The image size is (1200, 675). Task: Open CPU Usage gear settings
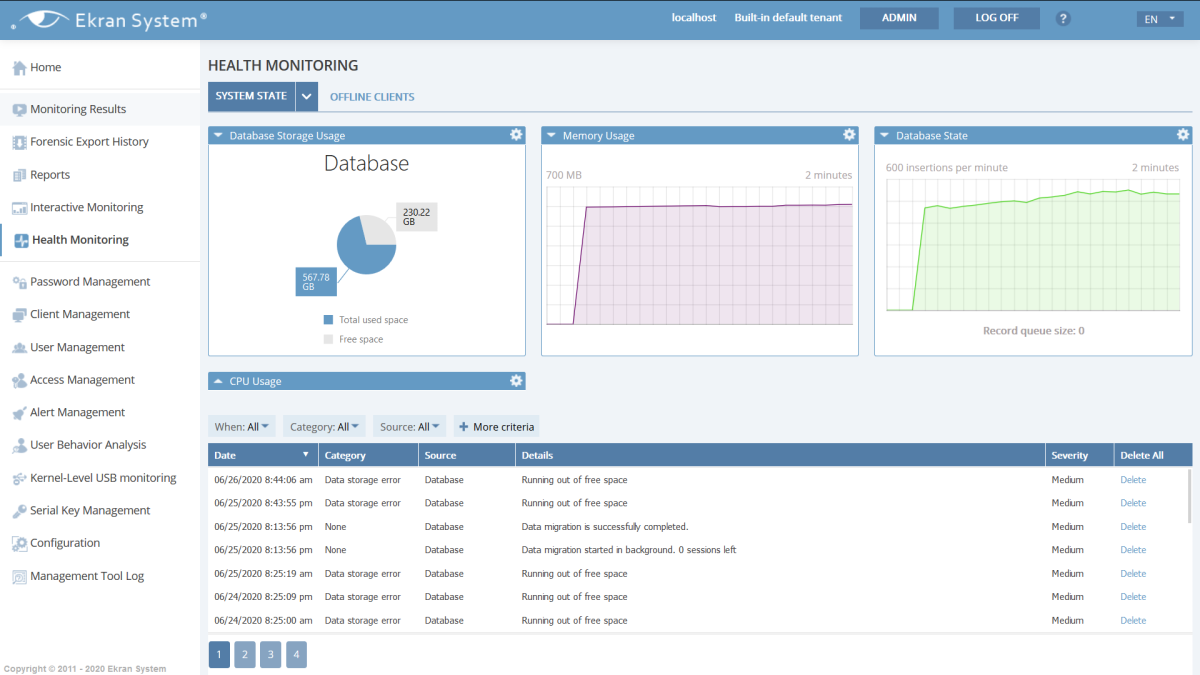tap(516, 381)
